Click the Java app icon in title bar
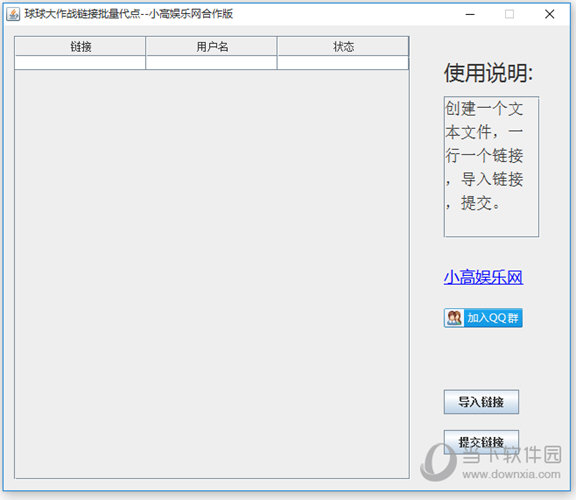 point(13,14)
